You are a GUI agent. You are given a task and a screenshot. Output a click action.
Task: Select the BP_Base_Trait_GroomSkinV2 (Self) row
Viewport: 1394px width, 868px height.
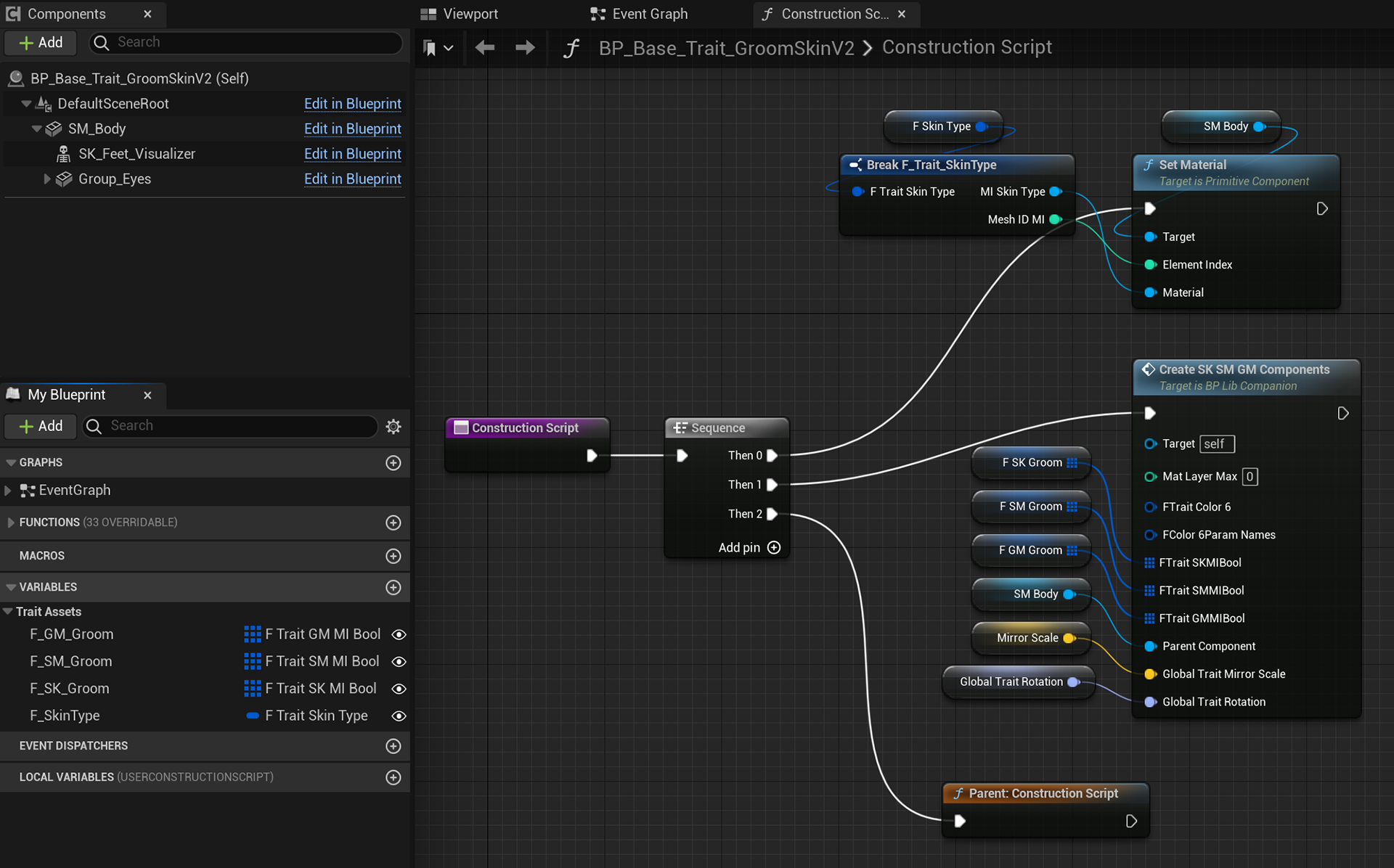click(x=205, y=78)
